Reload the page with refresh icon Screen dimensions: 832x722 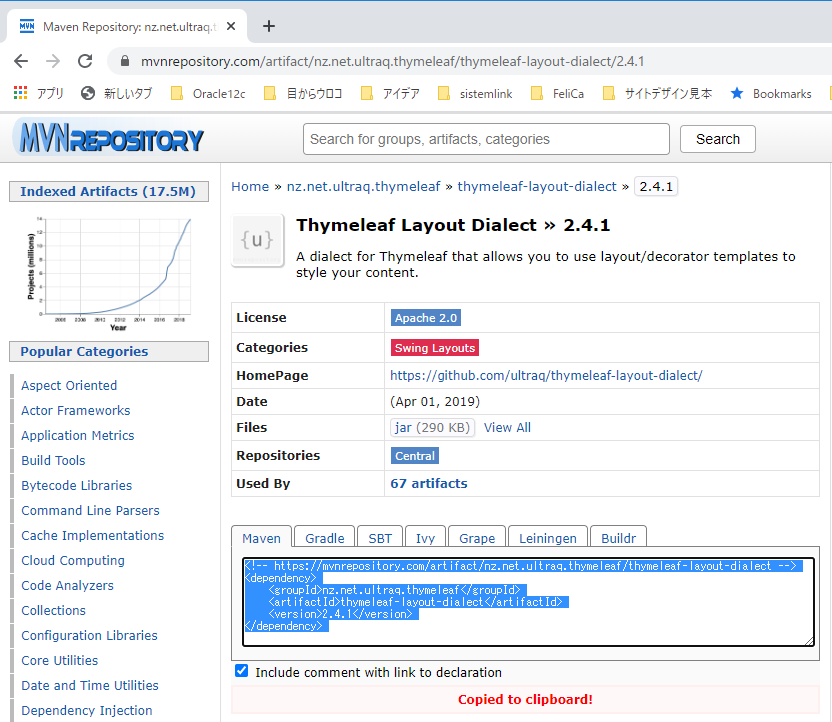pos(85,61)
